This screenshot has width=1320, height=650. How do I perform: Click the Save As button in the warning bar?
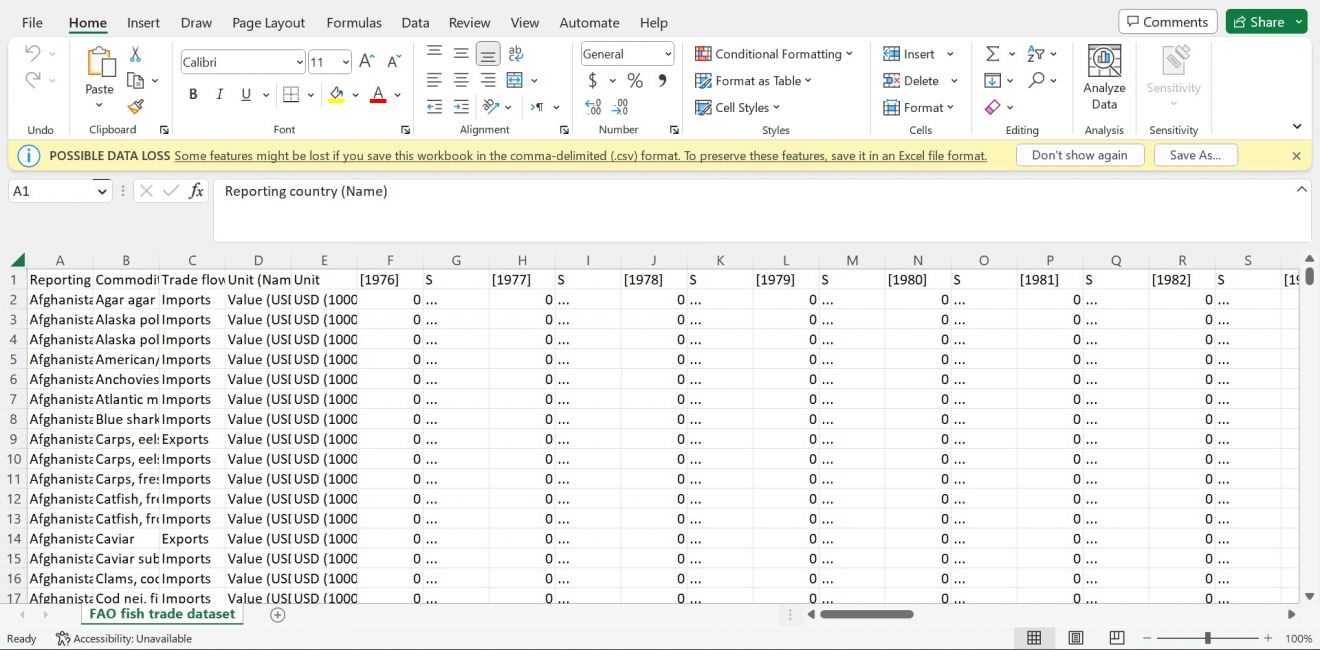(1195, 155)
